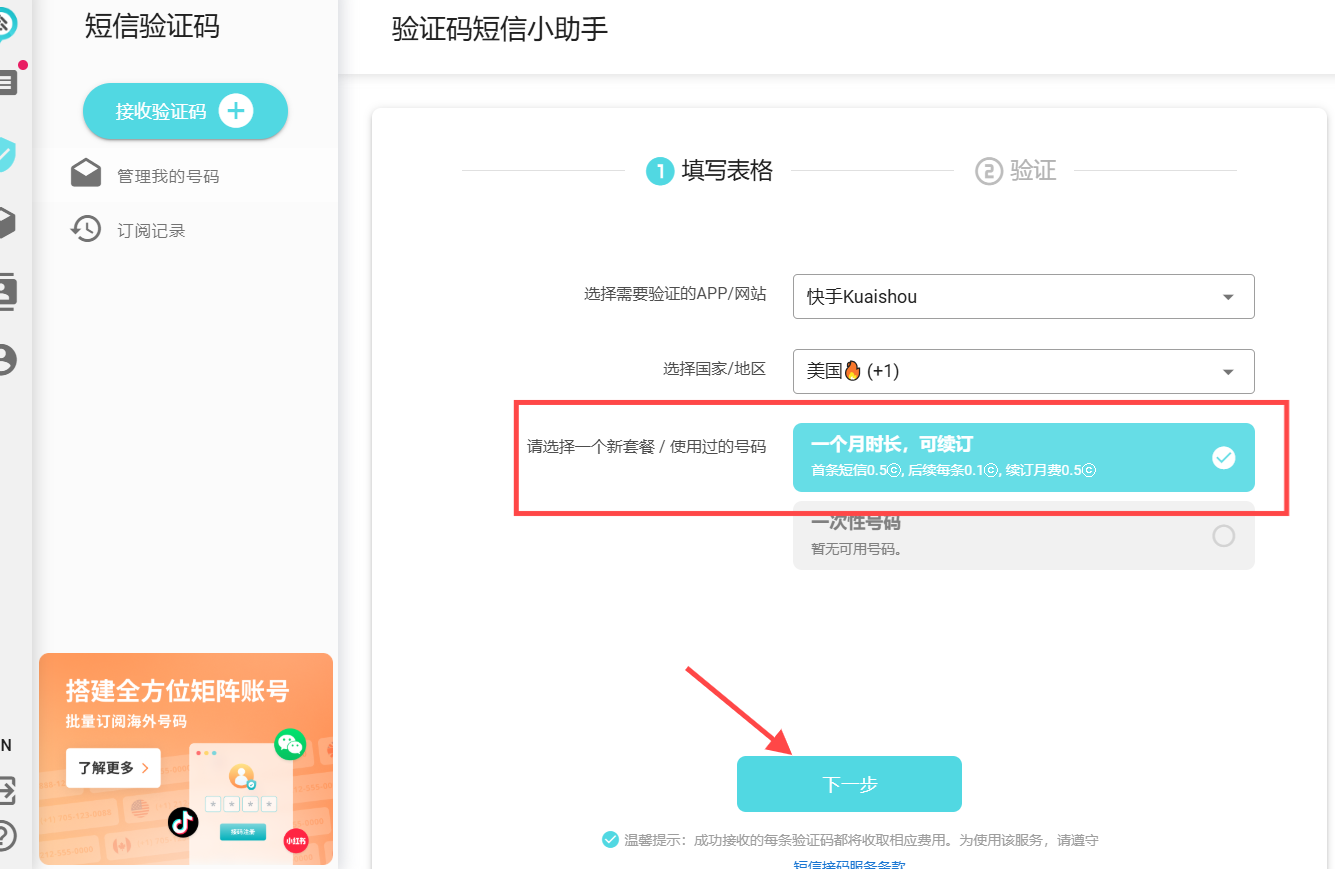Open the 快手Kuaishou app dropdown
Image resolution: width=1335 pixels, height=869 pixels.
[1023, 297]
